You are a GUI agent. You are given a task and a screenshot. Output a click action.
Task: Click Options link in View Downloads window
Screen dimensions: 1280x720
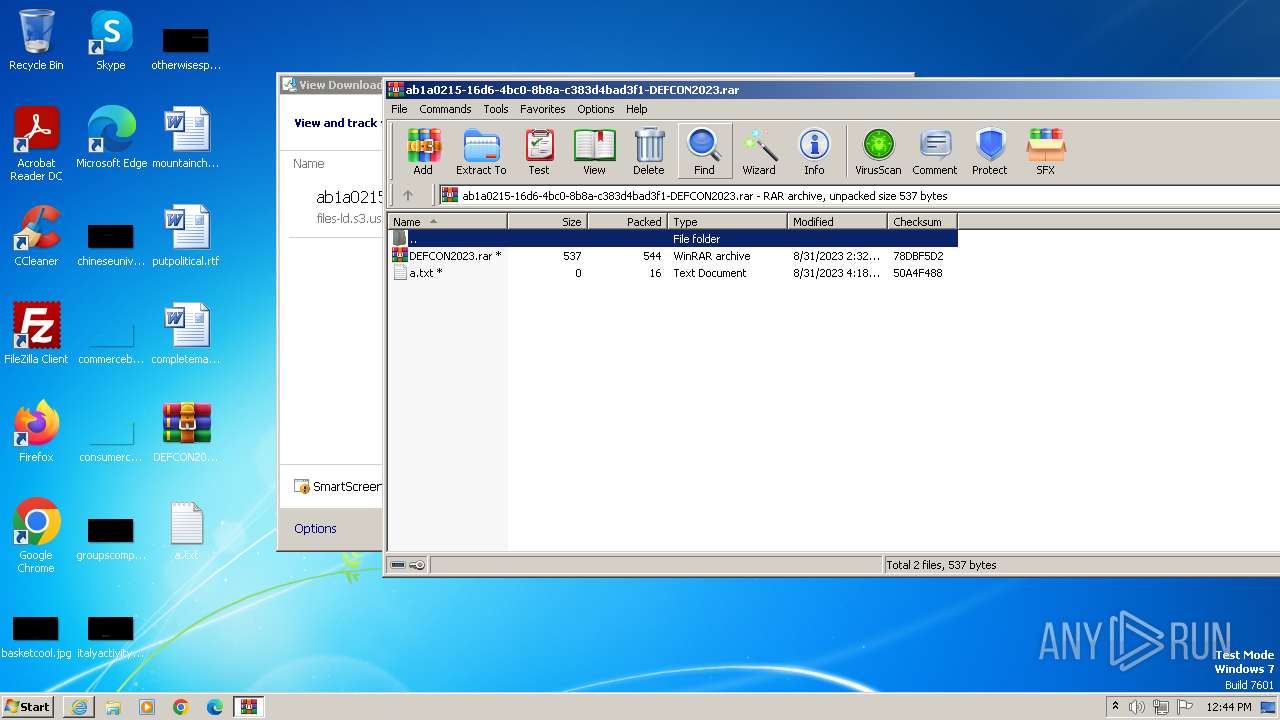(x=315, y=529)
